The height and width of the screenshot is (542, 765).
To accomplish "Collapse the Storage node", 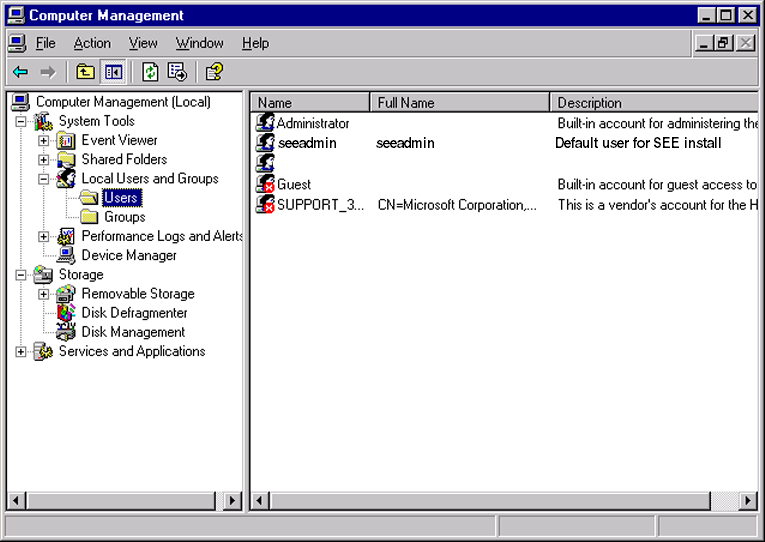I will click(x=20, y=275).
